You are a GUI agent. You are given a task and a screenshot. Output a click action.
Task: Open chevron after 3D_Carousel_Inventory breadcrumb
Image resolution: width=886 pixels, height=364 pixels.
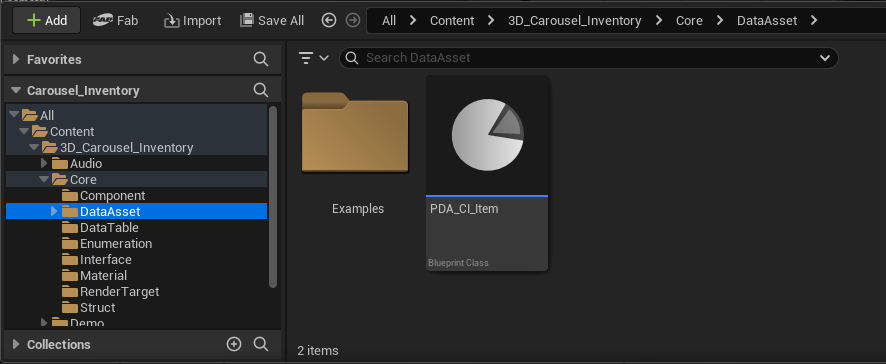tap(658, 21)
